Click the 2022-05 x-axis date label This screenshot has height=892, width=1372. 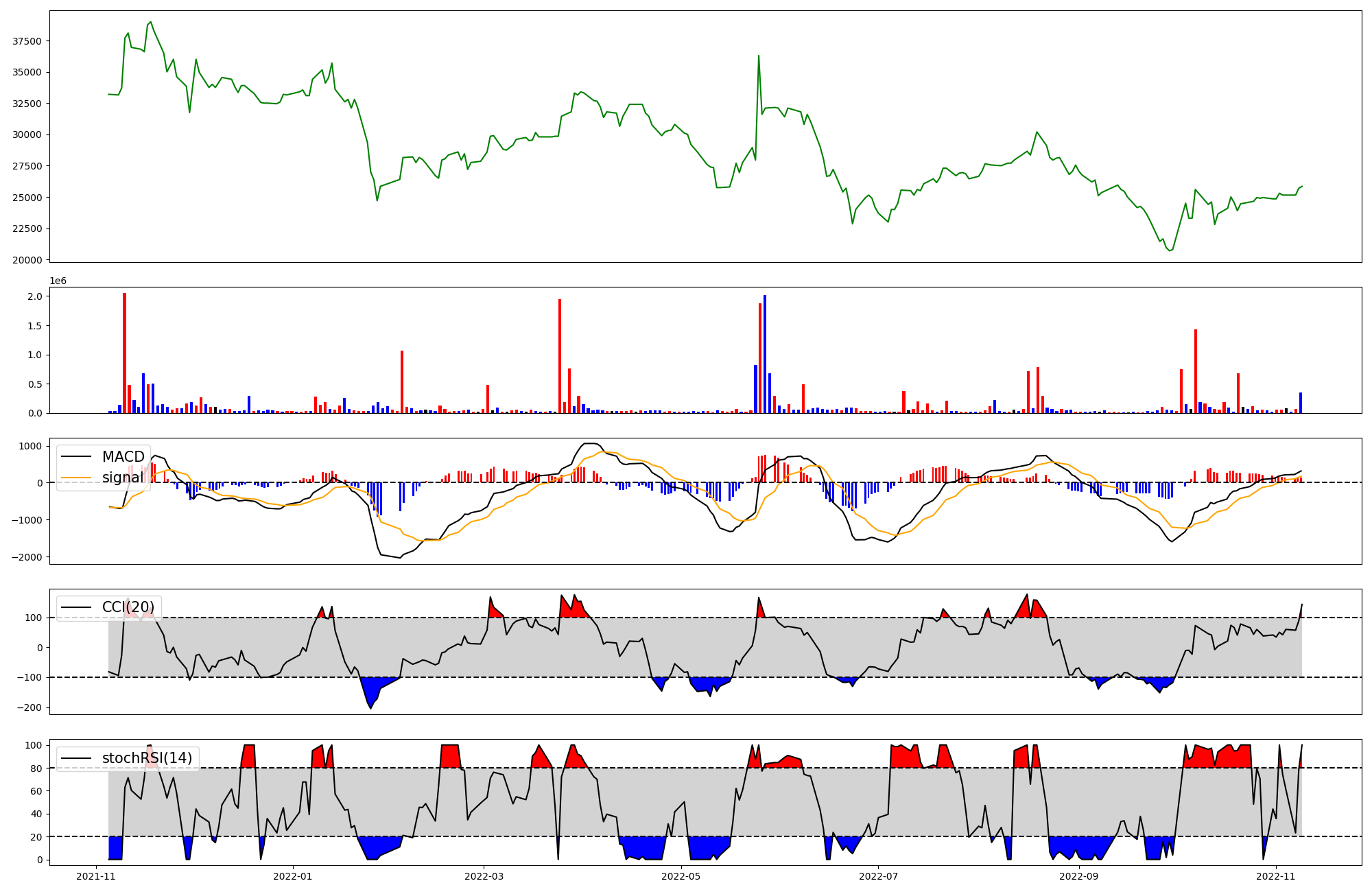(681, 876)
